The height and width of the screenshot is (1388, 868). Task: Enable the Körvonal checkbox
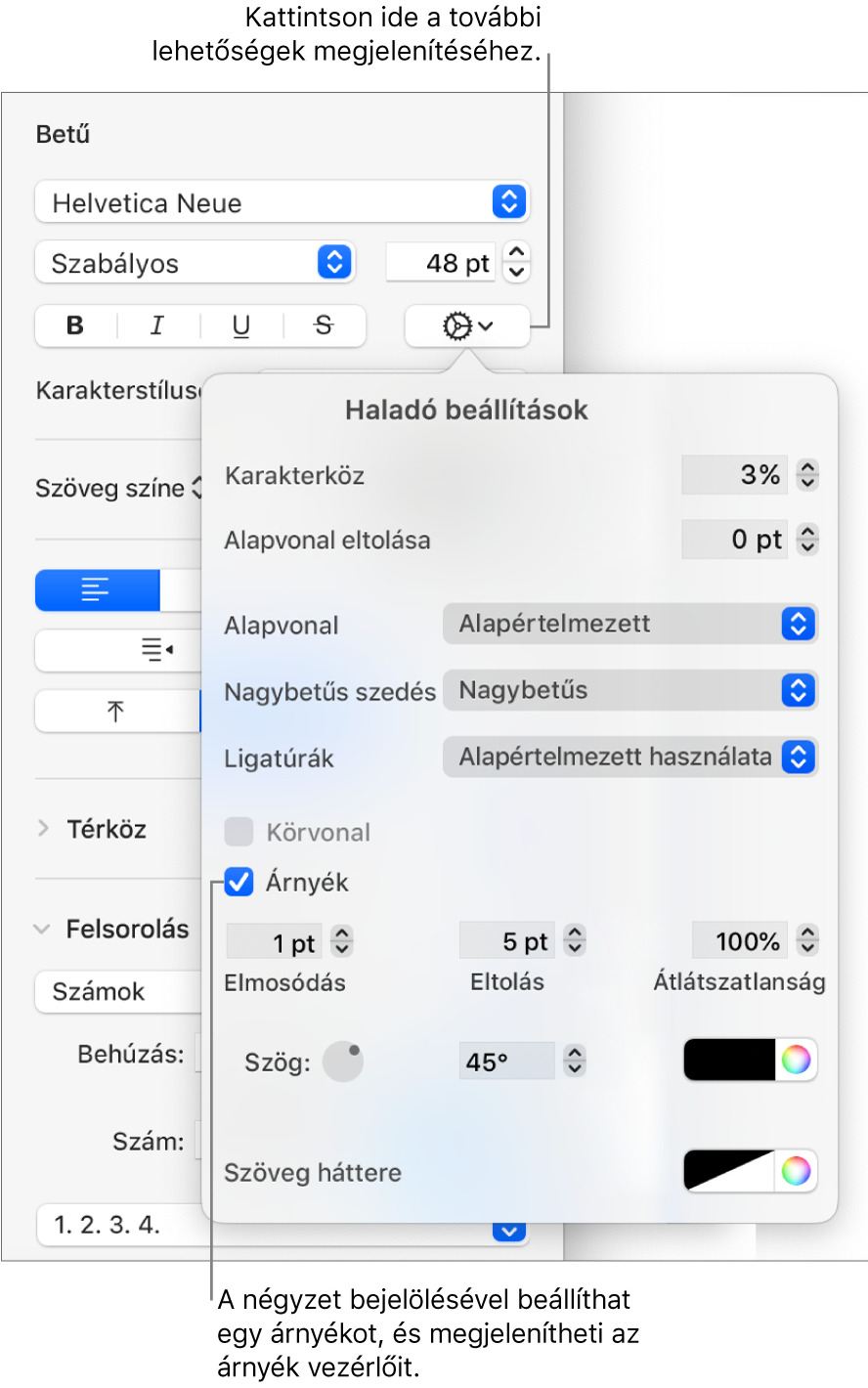click(x=239, y=832)
